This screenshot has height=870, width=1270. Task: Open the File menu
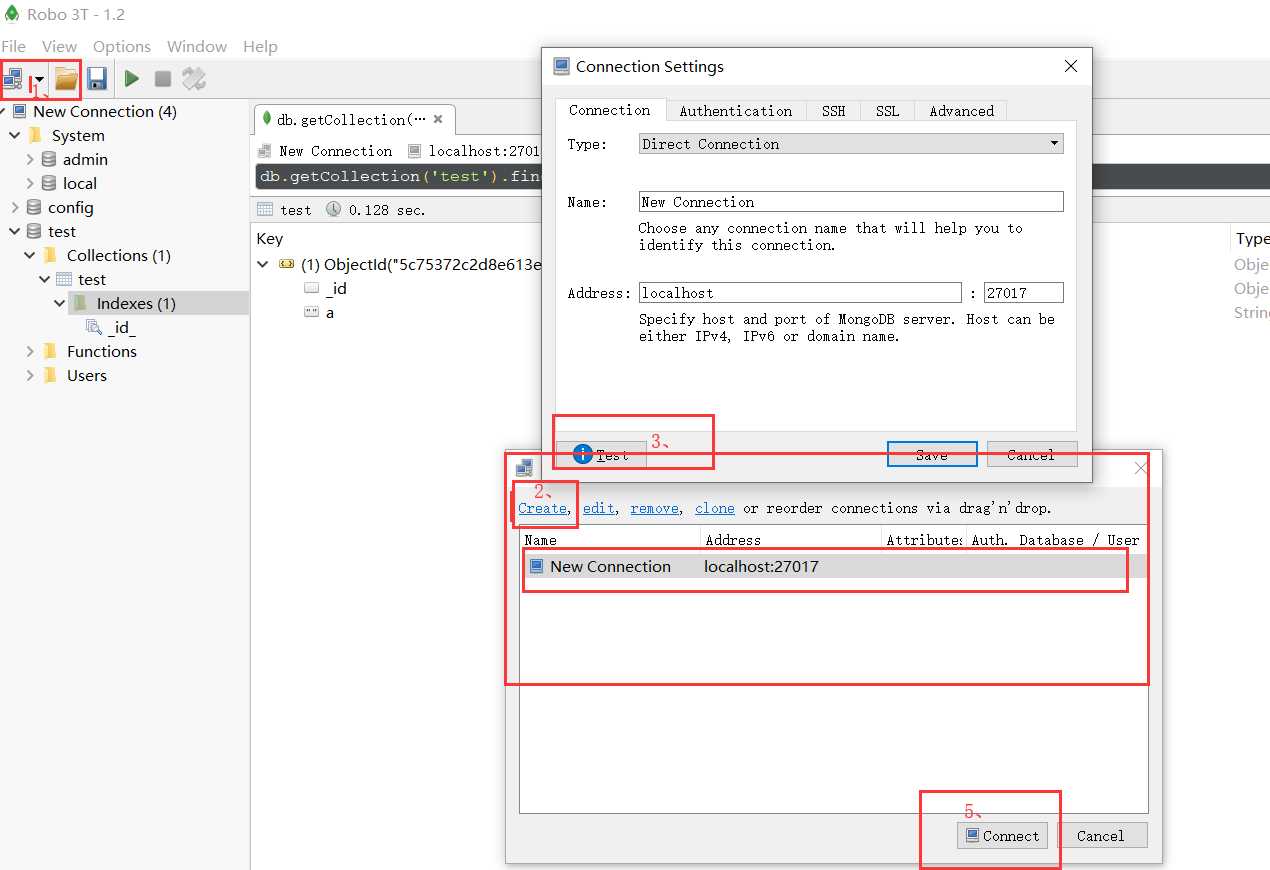click(14, 46)
